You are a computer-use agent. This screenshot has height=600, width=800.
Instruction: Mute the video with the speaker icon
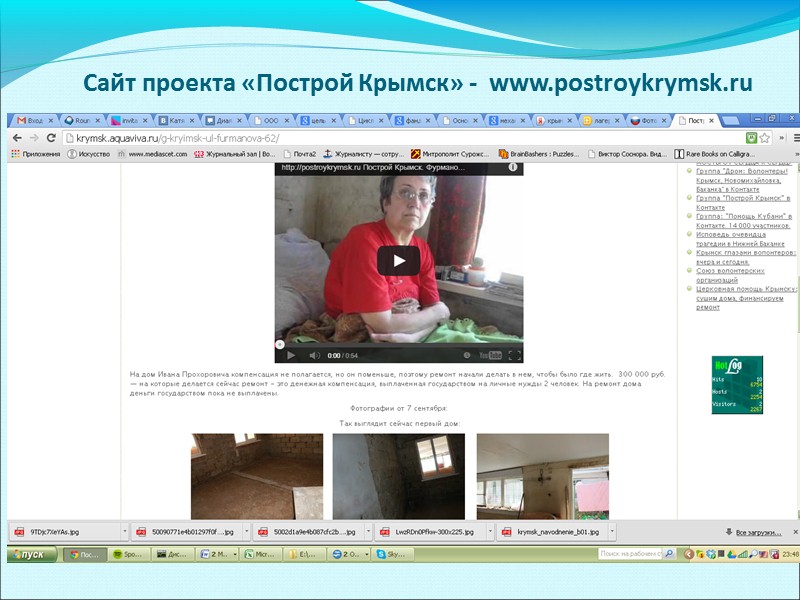click(x=314, y=355)
